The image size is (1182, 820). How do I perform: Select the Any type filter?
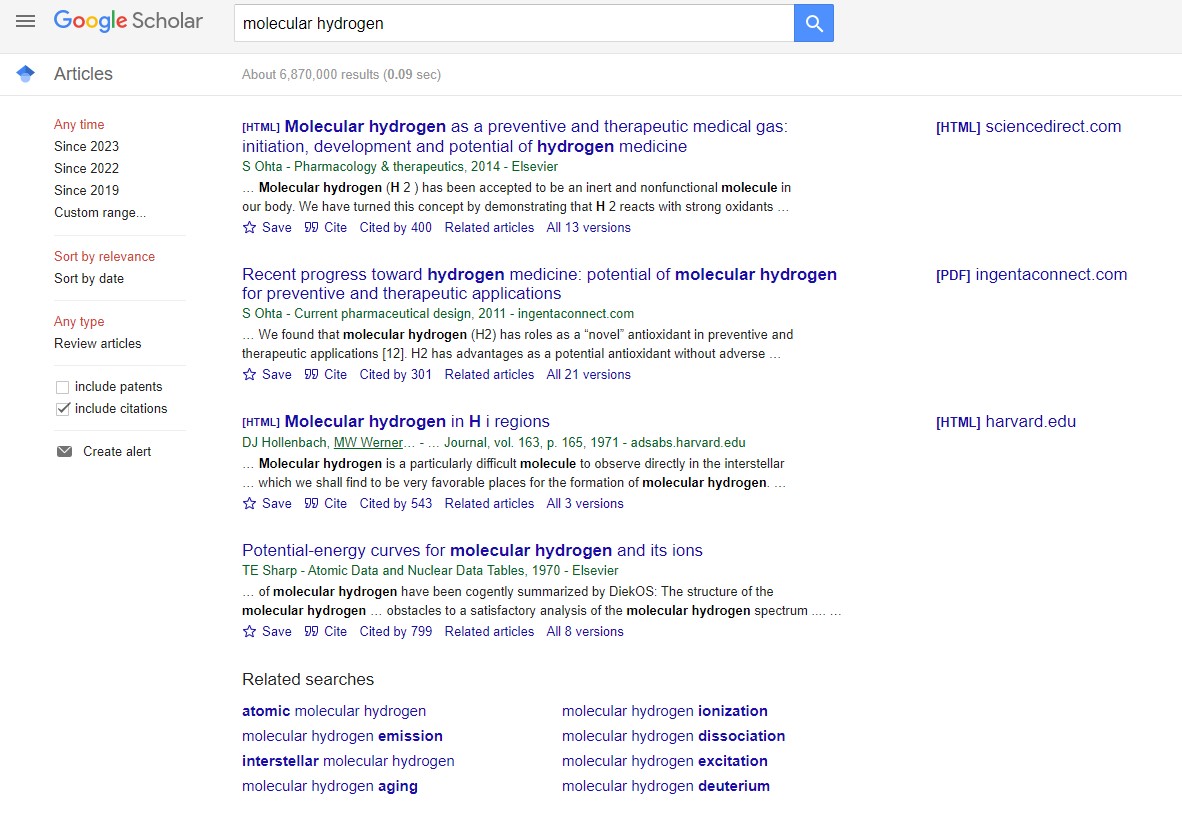point(79,321)
